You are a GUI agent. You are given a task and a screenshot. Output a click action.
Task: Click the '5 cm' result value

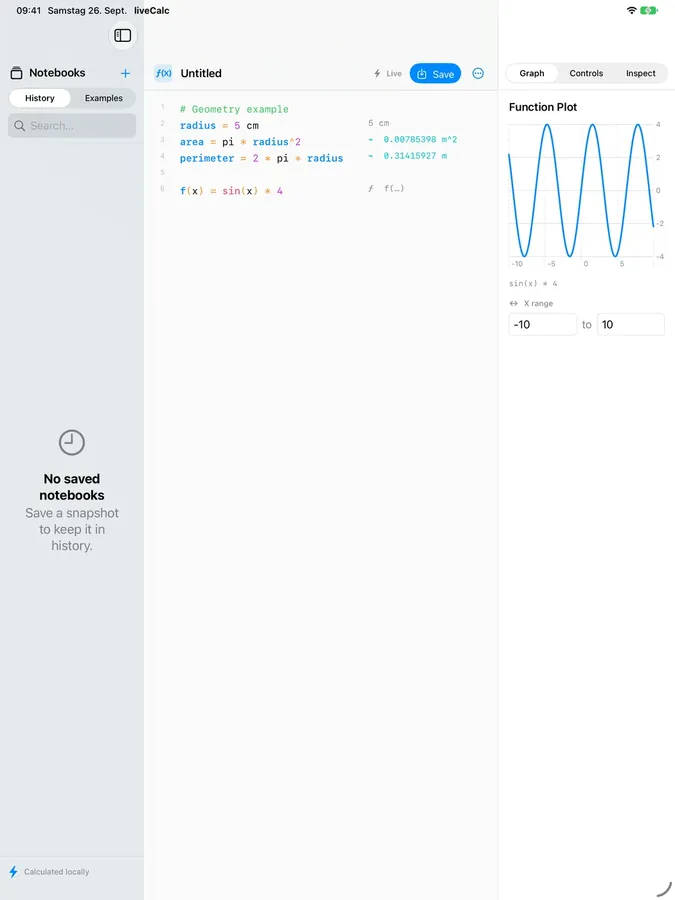379,123
